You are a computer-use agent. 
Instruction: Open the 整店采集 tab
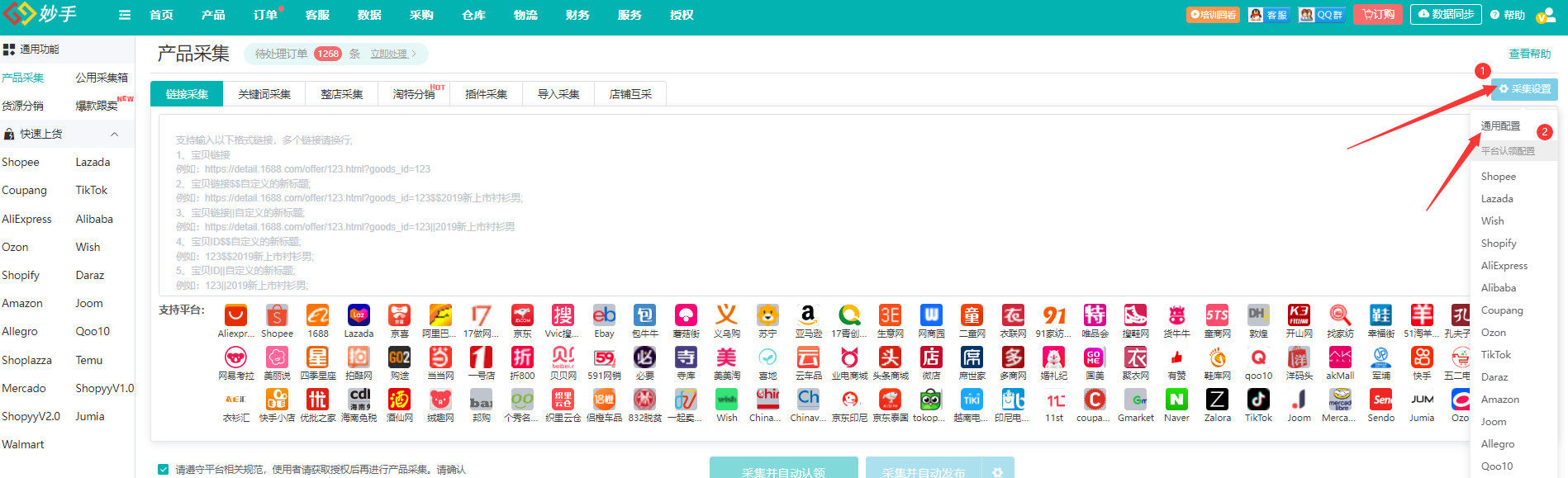pos(342,94)
